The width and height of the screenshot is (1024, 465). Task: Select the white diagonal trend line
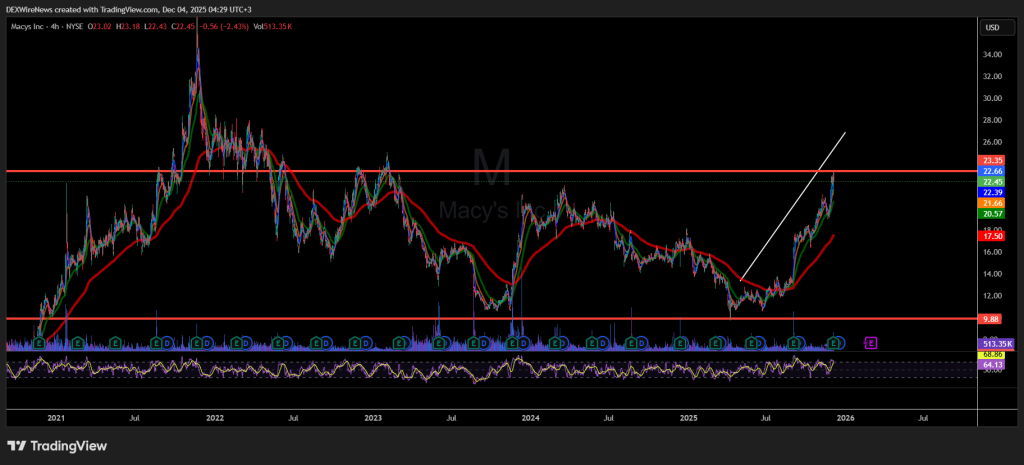[x=793, y=206]
